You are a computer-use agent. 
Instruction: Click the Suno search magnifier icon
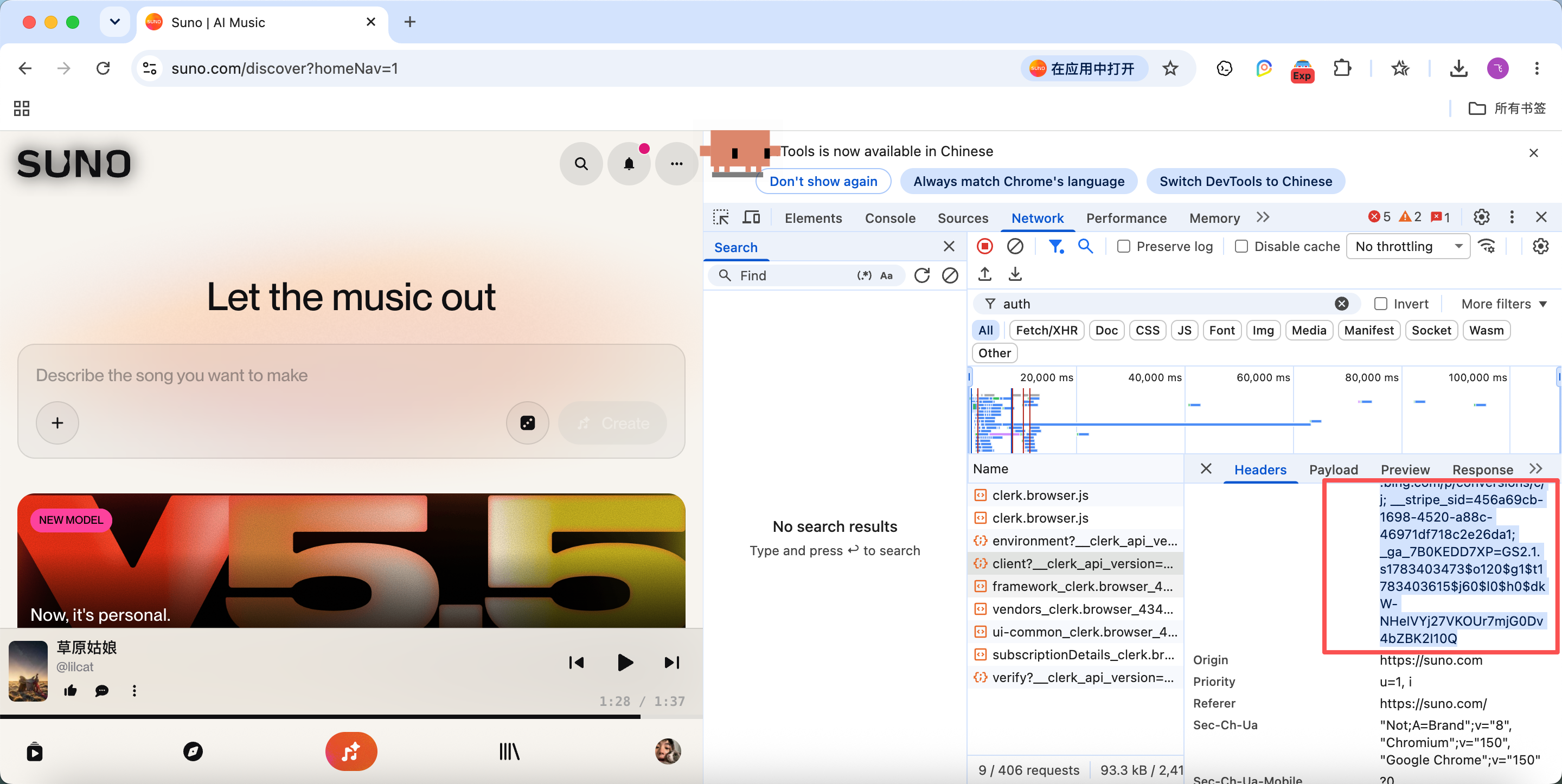coord(581,164)
